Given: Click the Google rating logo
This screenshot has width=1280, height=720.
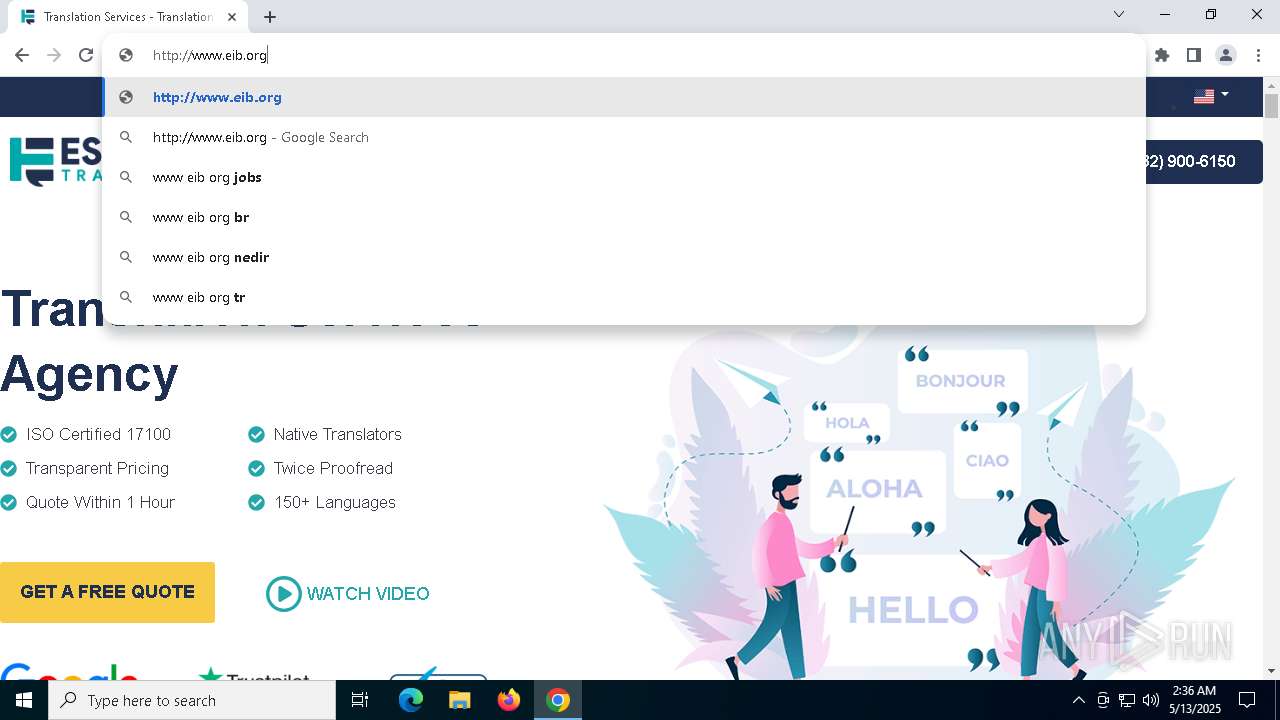Looking at the screenshot, I should point(70,671).
